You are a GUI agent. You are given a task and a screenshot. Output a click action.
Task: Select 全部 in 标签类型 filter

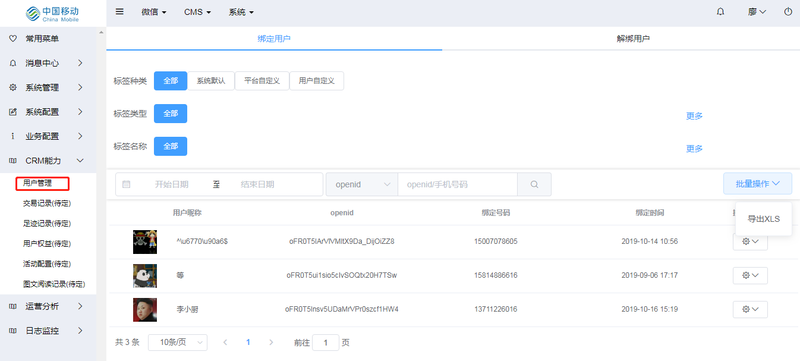pos(170,114)
